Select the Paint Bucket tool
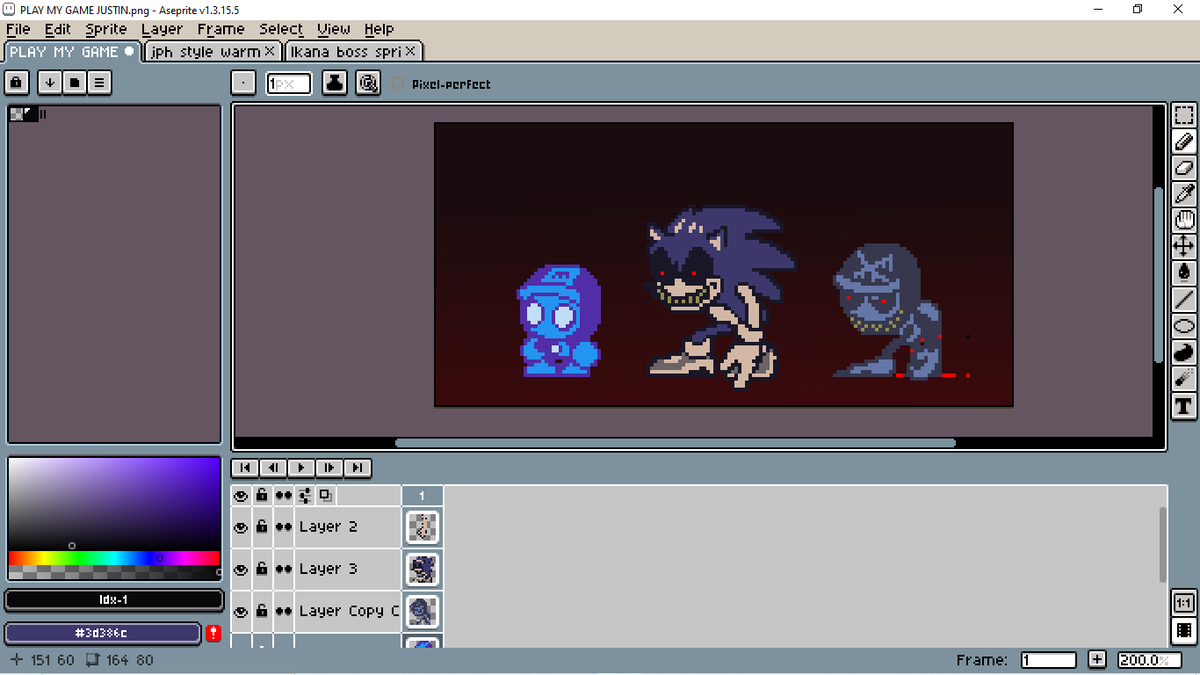Image resolution: width=1200 pixels, height=675 pixels. click(x=1183, y=272)
